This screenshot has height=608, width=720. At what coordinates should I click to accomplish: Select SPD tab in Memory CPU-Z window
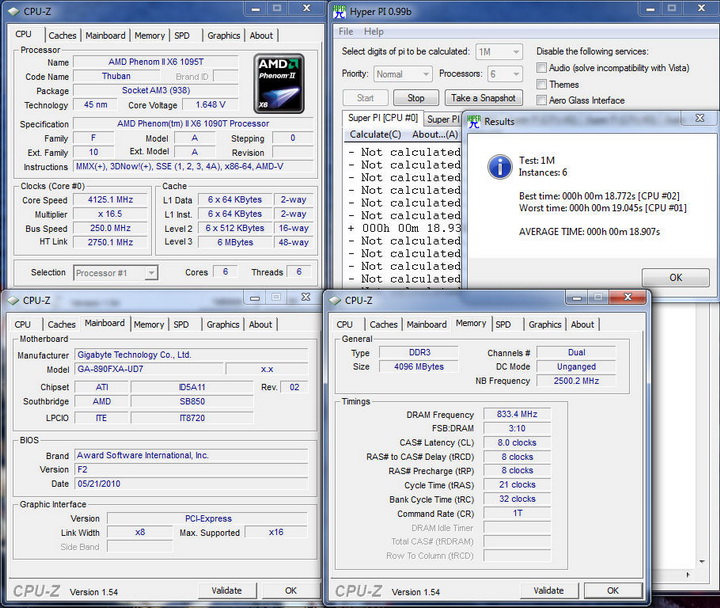503,324
